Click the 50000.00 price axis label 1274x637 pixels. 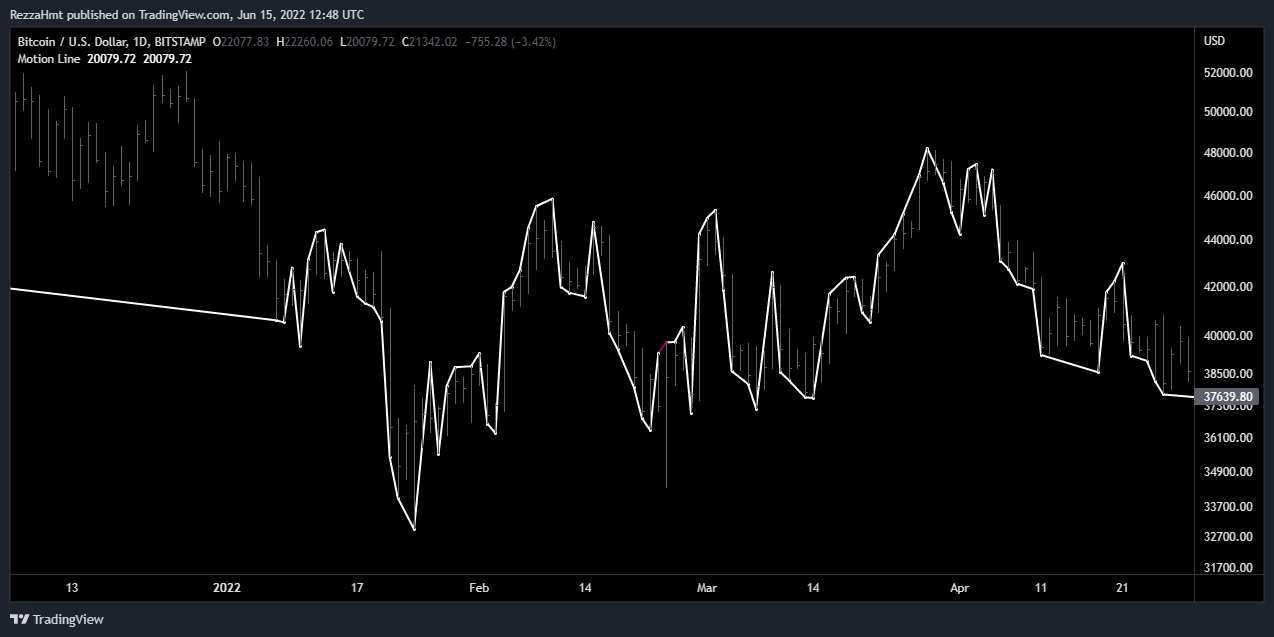pos(1229,112)
